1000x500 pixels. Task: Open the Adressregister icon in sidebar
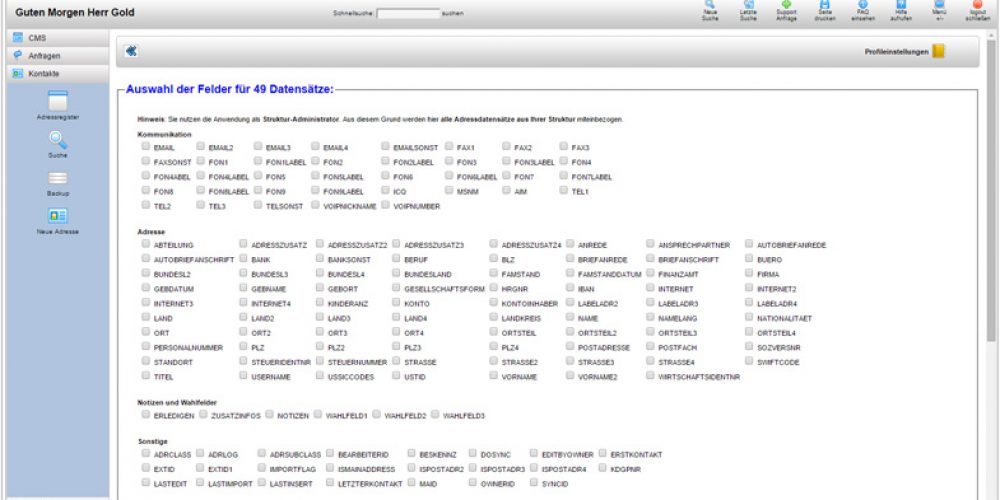[57, 101]
